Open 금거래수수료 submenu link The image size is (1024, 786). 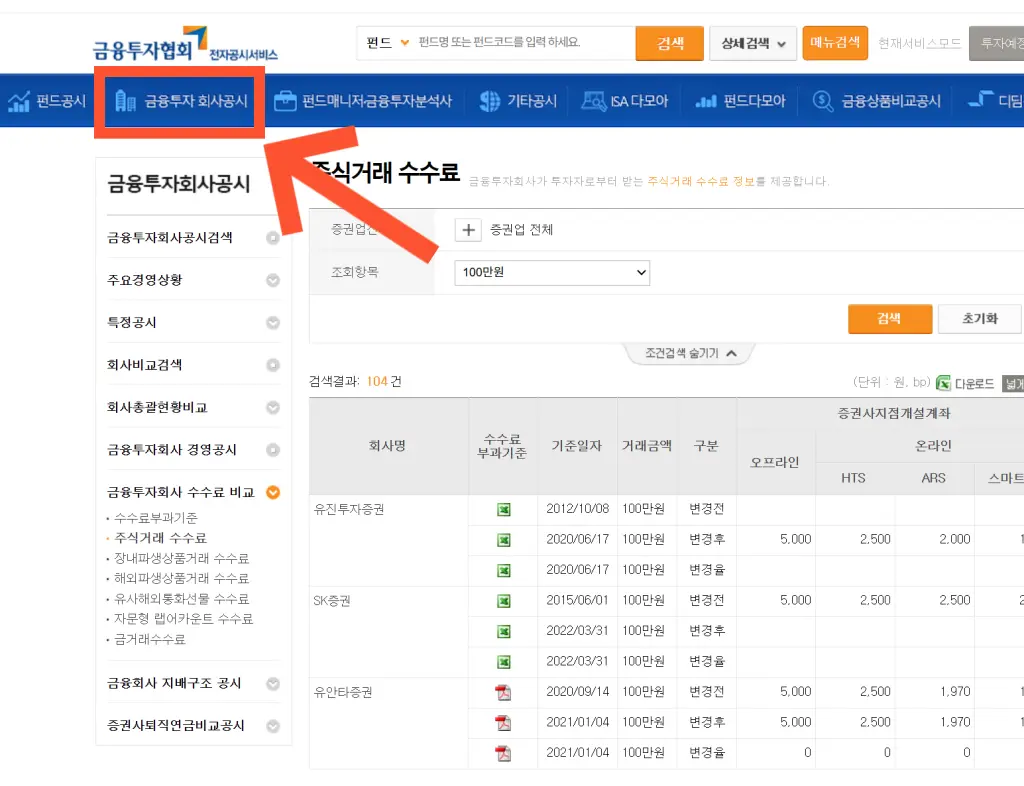click(150, 640)
